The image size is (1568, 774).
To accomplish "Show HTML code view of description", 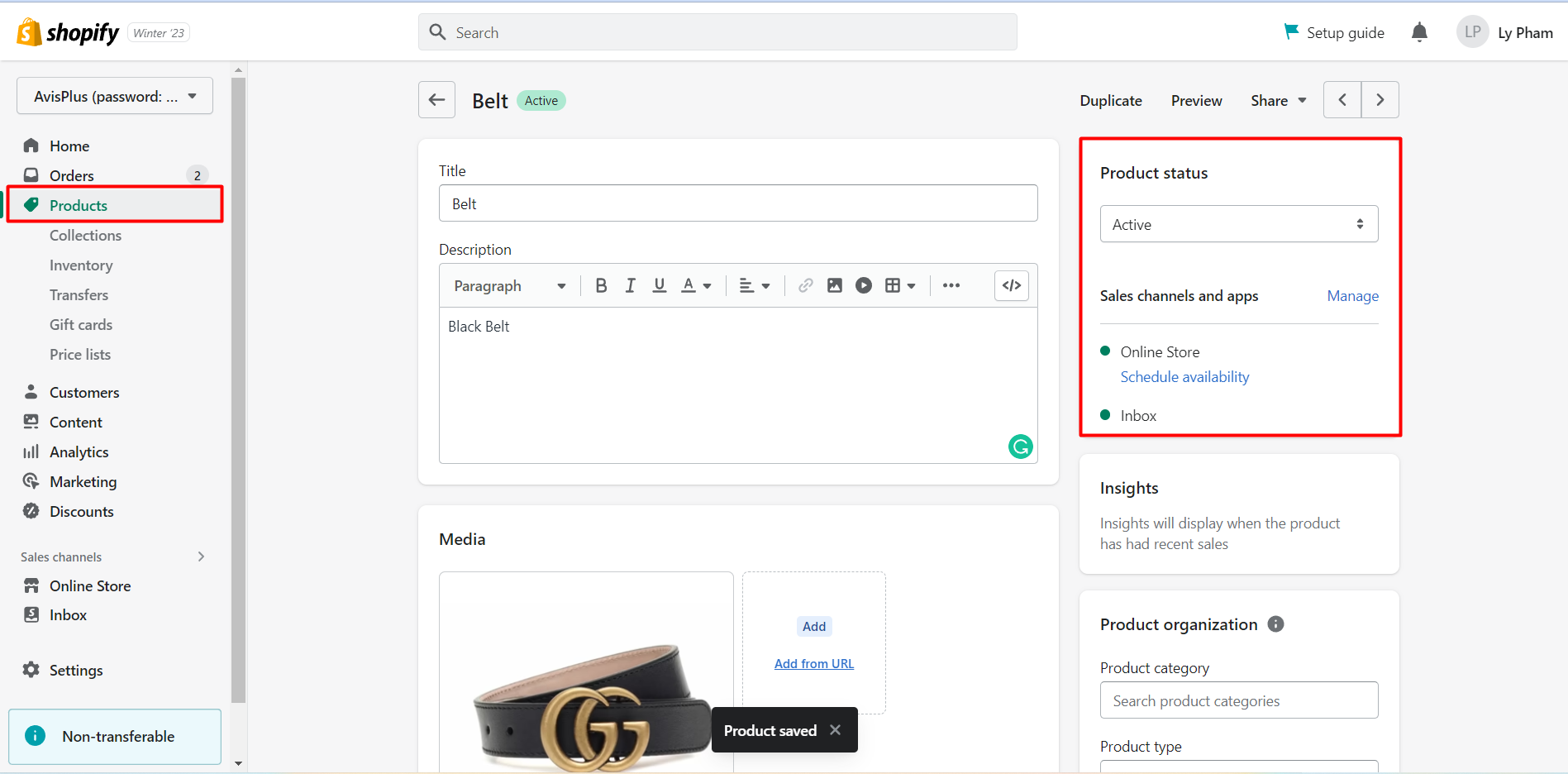I will [1012, 285].
